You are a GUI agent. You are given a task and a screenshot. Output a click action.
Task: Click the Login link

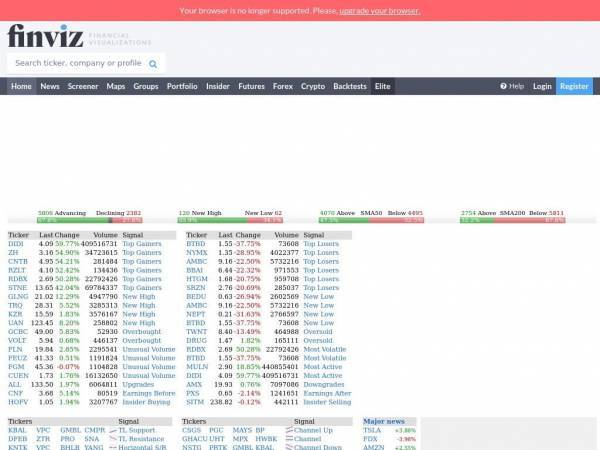pos(542,86)
